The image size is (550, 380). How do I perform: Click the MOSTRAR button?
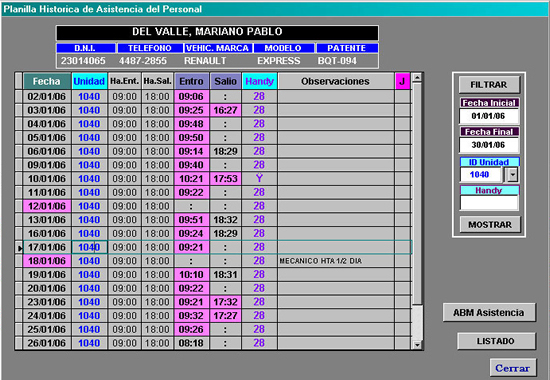coord(490,225)
